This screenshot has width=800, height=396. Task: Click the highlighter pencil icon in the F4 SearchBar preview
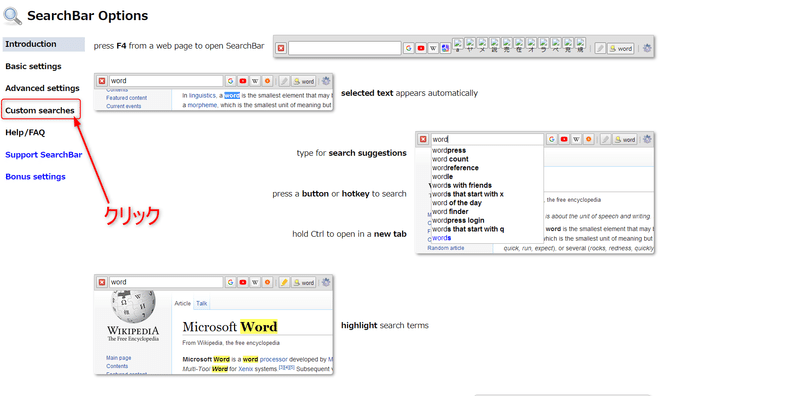[601, 48]
